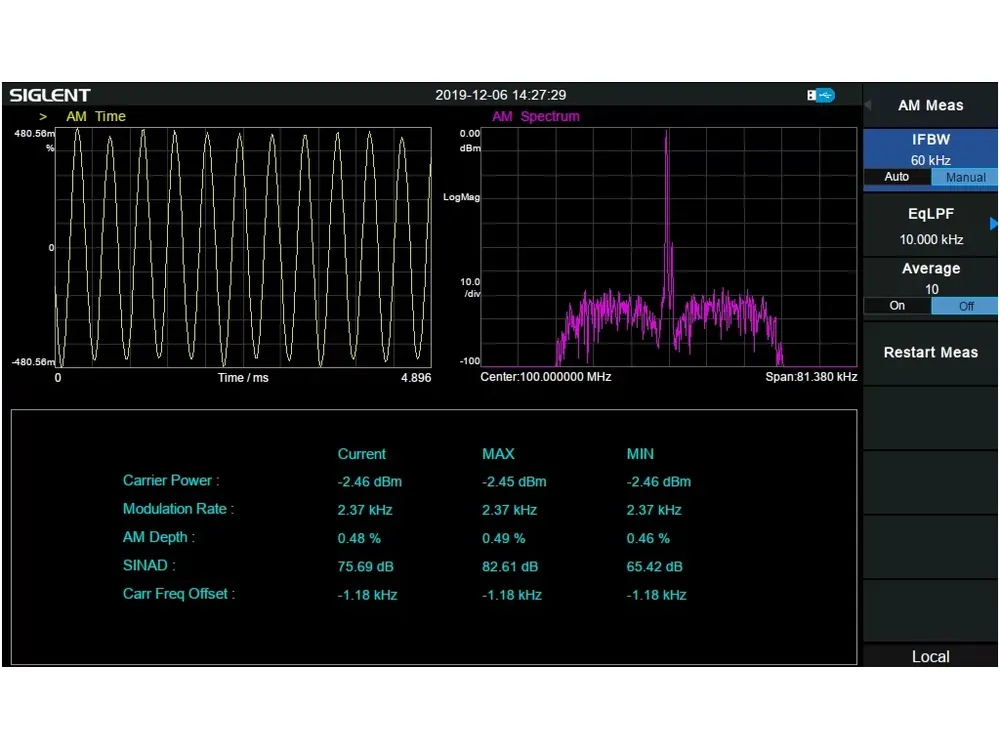1000x750 pixels.
Task: Click the 480.56m top scale value
Action: click(x=35, y=134)
